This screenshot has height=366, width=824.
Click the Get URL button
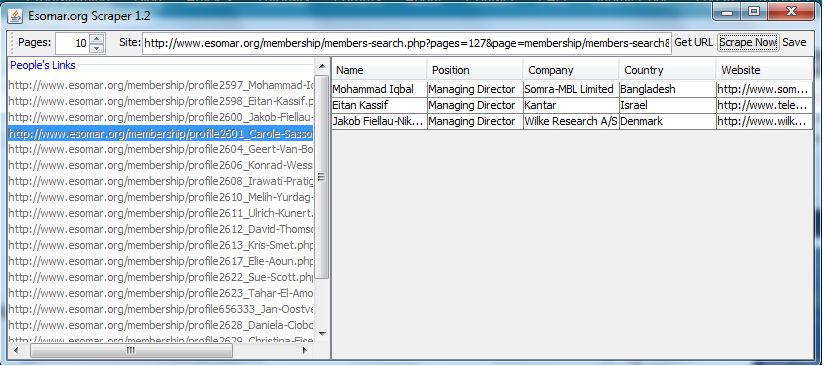(x=694, y=43)
